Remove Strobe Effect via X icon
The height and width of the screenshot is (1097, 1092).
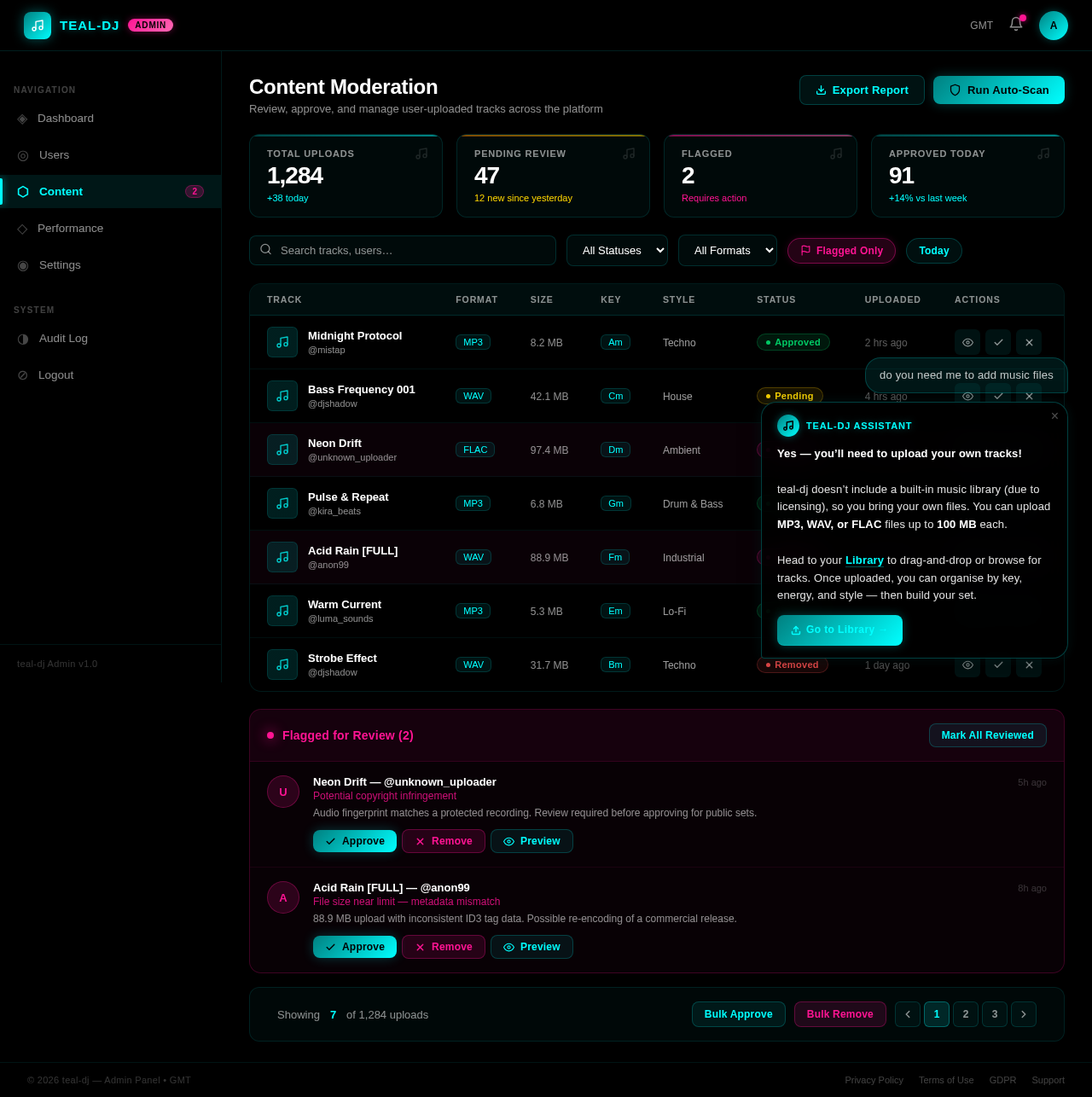1028,665
